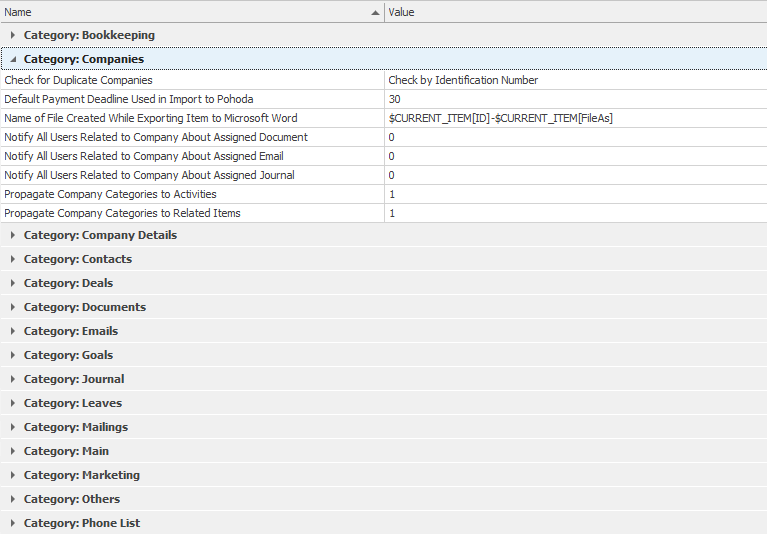Expand the Documents category arrow
767x534 pixels.
pos(13,307)
